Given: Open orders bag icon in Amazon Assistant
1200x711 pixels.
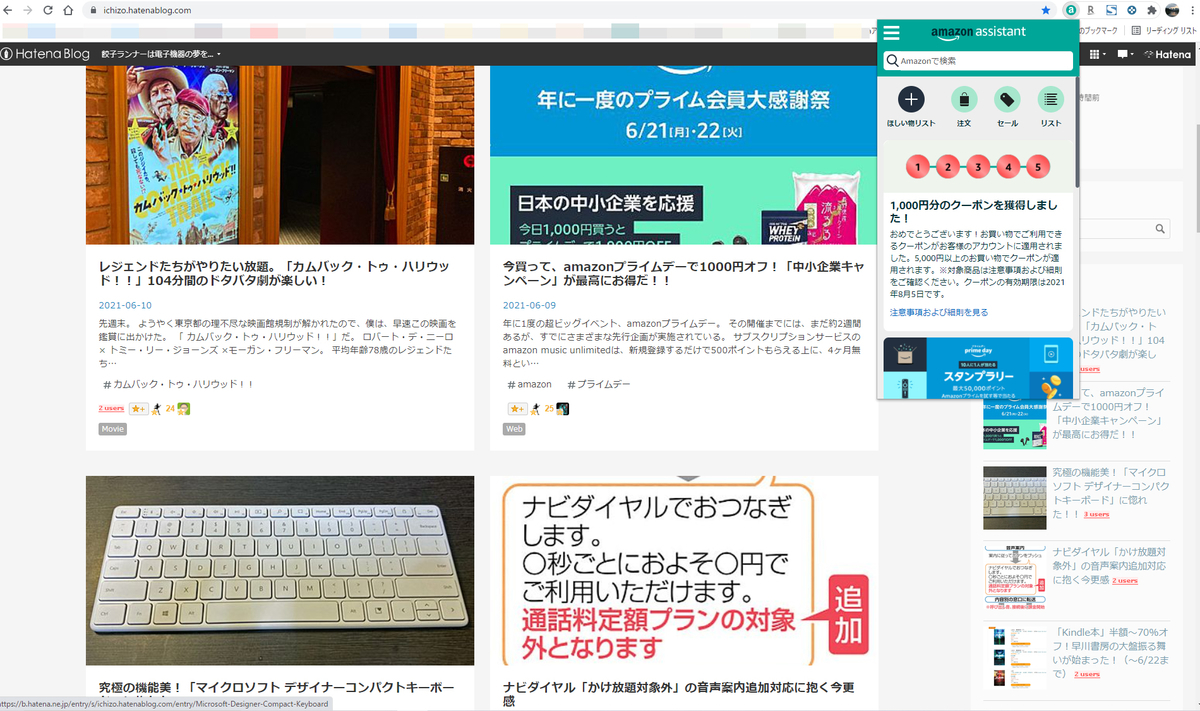Looking at the screenshot, I should tap(963, 99).
